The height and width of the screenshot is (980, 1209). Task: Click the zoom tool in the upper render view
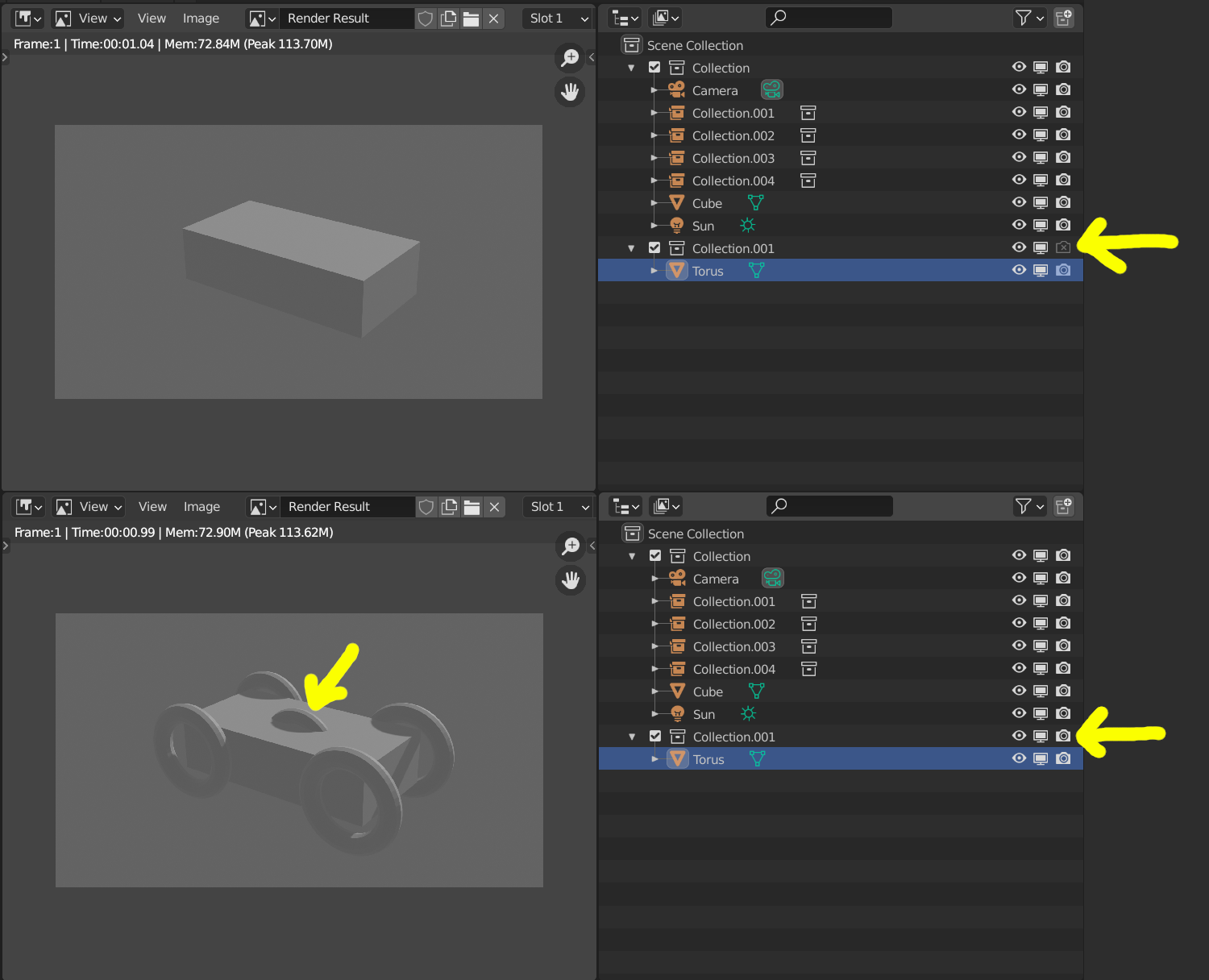tap(570, 57)
